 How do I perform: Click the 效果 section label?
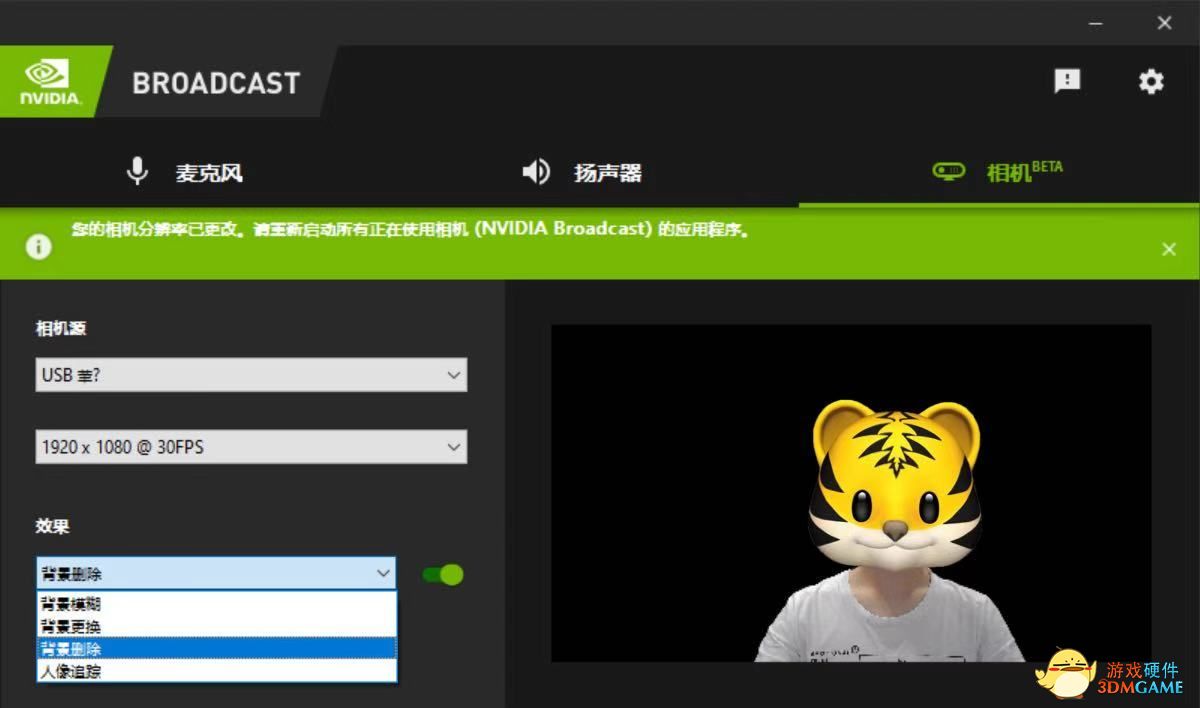(x=53, y=526)
